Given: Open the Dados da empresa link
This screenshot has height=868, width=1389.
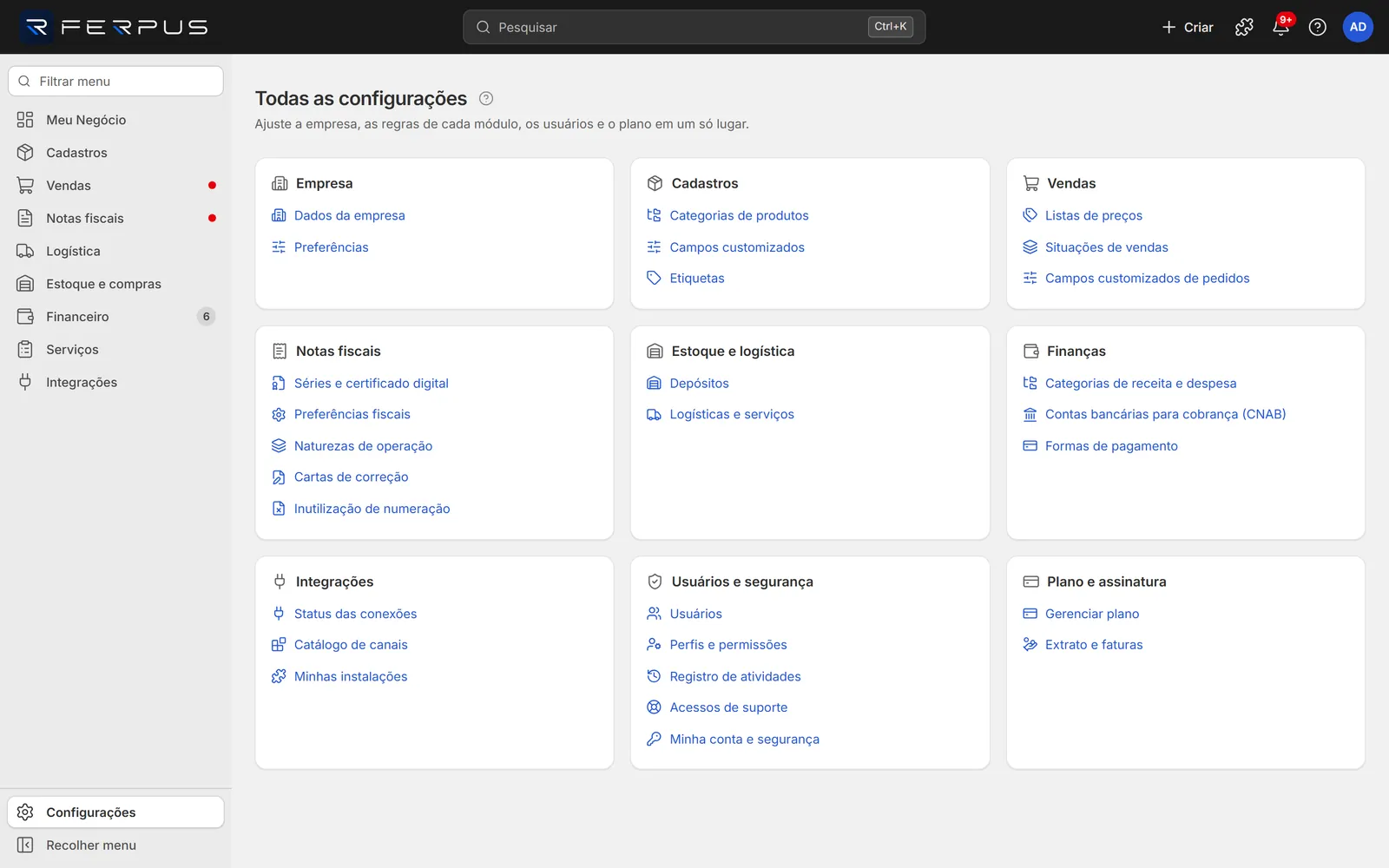Looking at the screenshot, I should pos(349,215).
